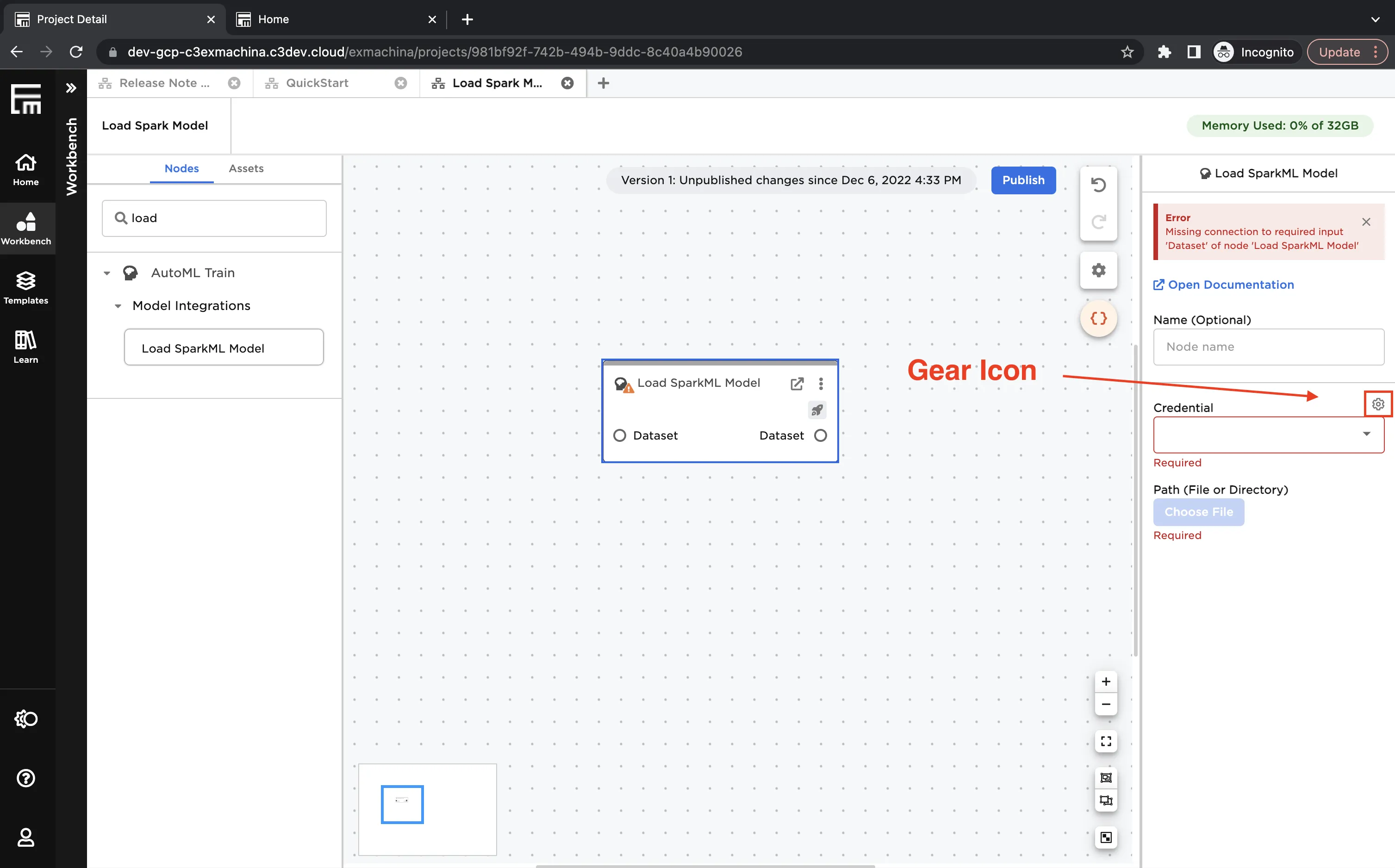Open the node in new window icon
1395x868 pixels.
click(797, 384)
